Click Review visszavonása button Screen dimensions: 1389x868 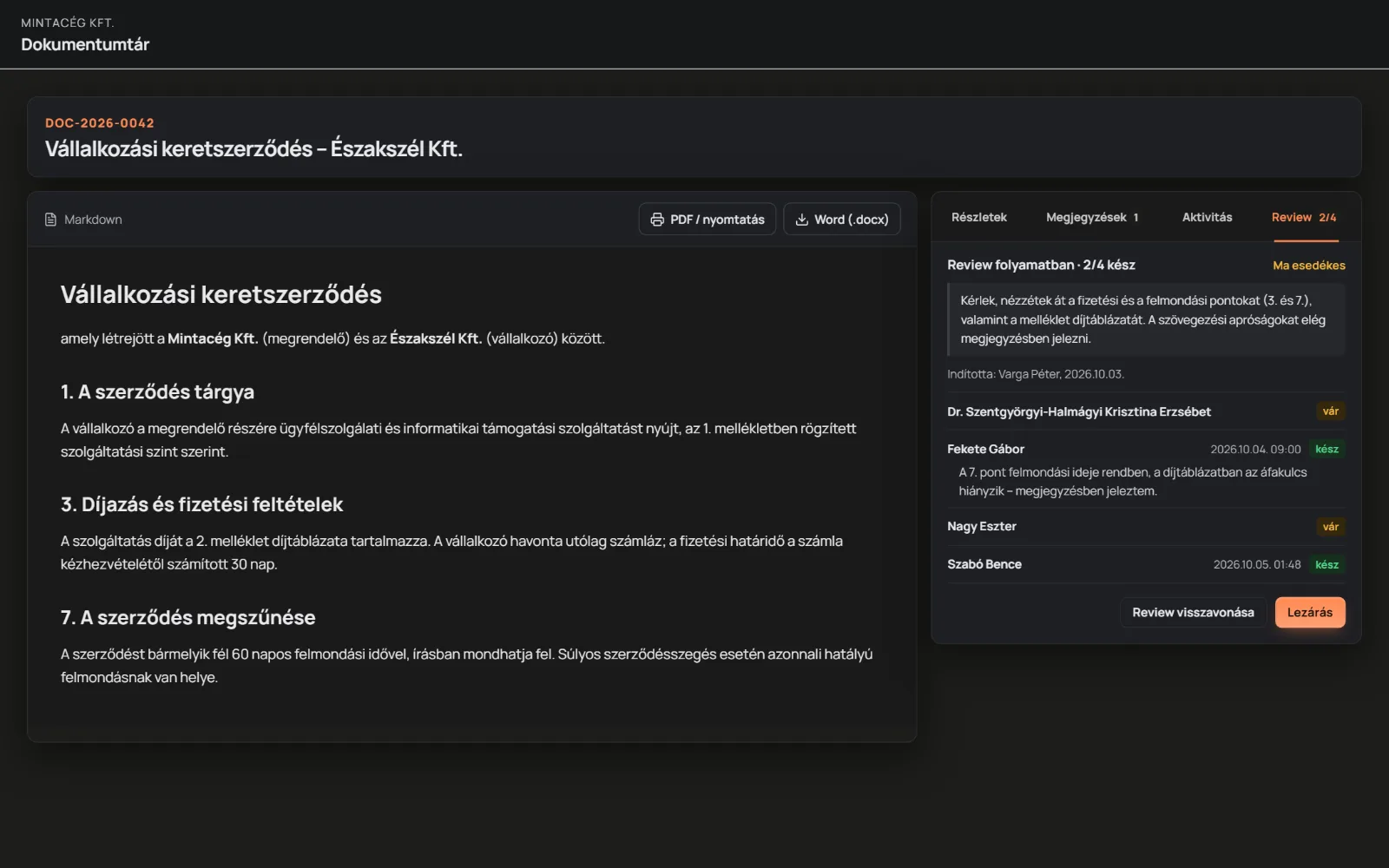click(1193, 612)
